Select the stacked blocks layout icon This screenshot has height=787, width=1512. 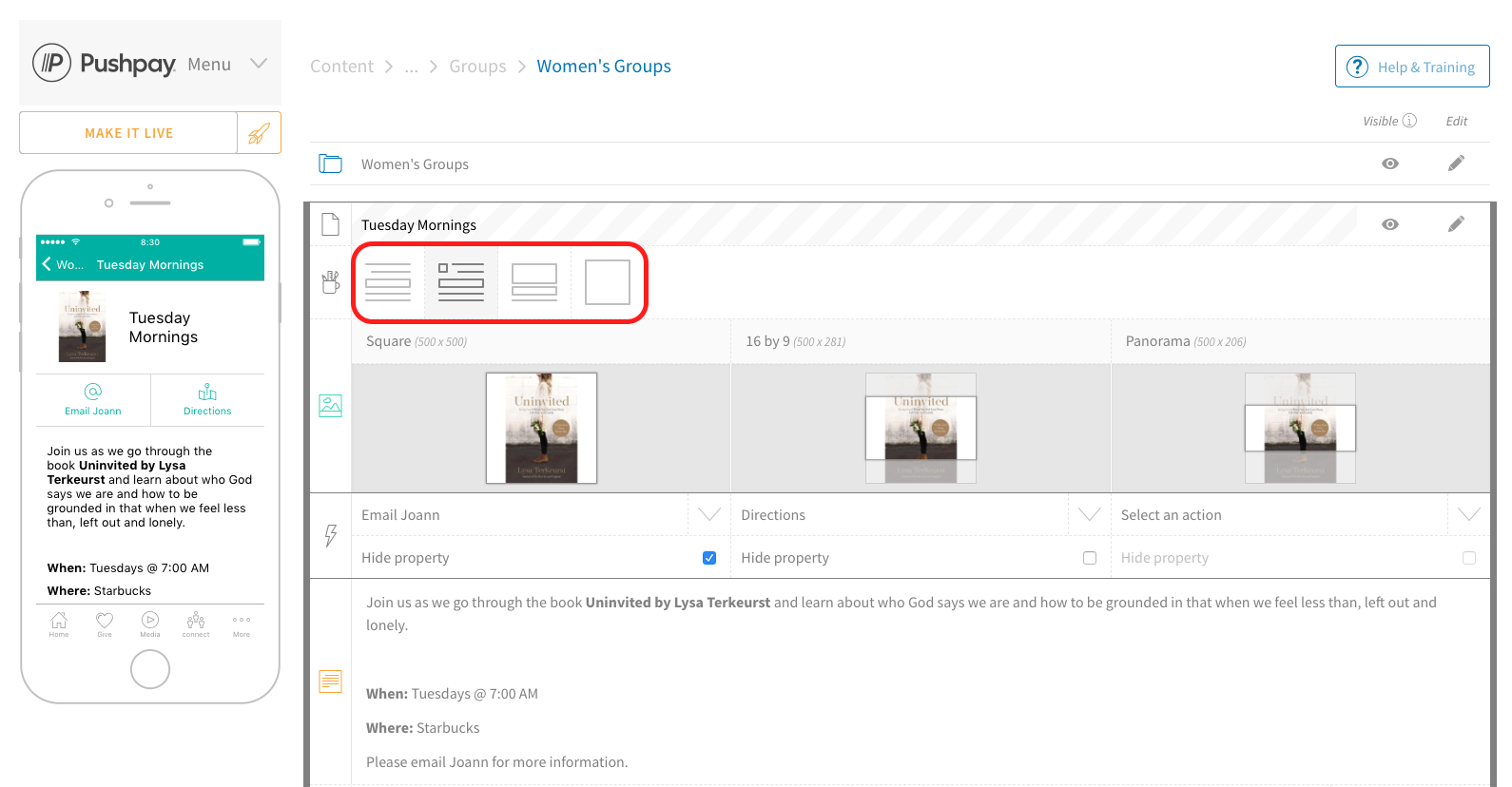pyautogui.click(x=534, y=282)
